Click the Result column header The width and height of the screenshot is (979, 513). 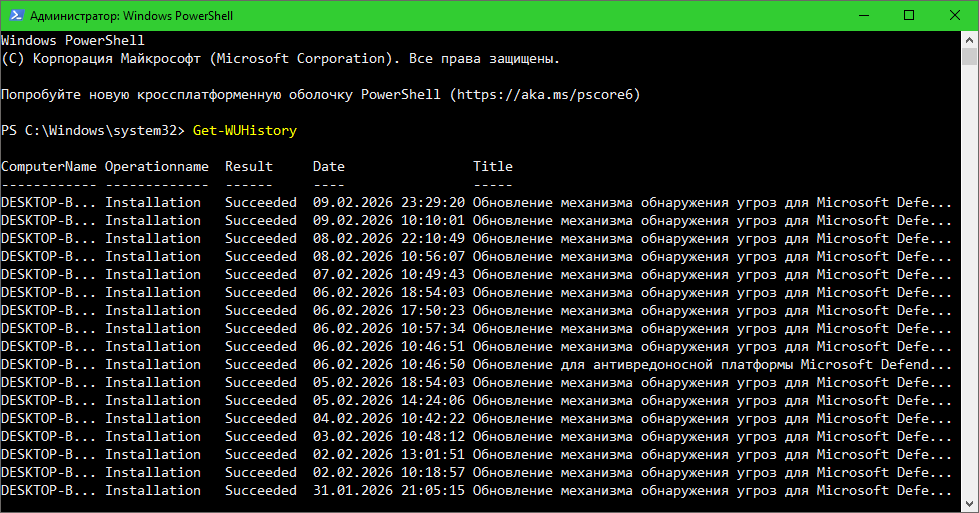coord(248,167)
